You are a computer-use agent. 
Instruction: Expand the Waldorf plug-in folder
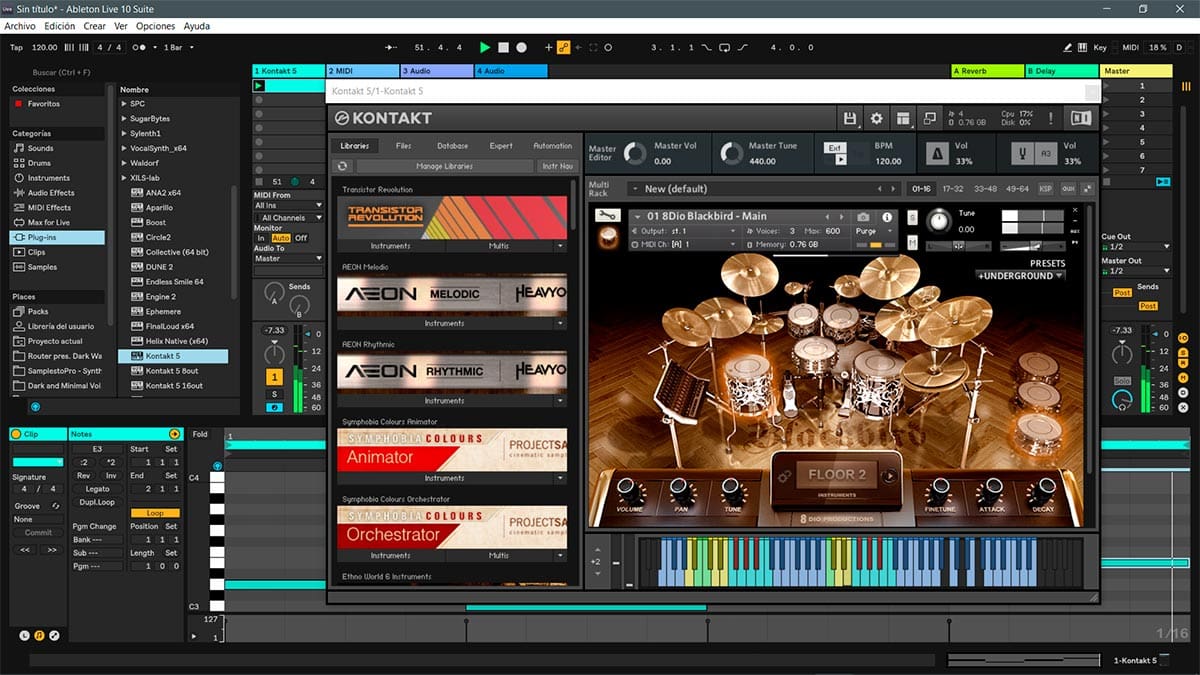[x=125, y=162]
